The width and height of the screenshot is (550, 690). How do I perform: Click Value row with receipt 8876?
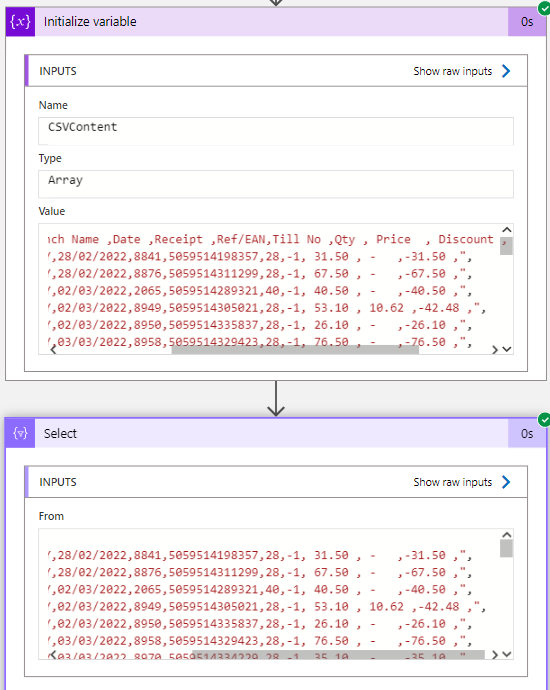260,274
